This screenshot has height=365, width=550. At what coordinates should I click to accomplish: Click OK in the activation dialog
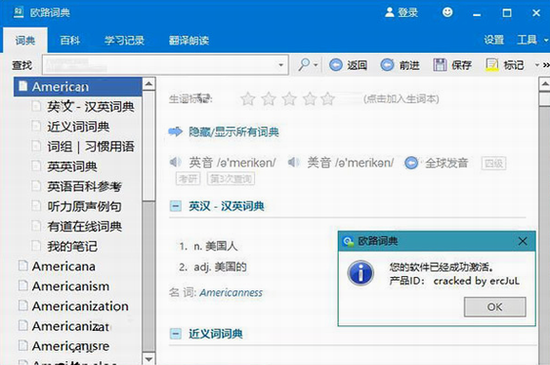click(495, 307)
